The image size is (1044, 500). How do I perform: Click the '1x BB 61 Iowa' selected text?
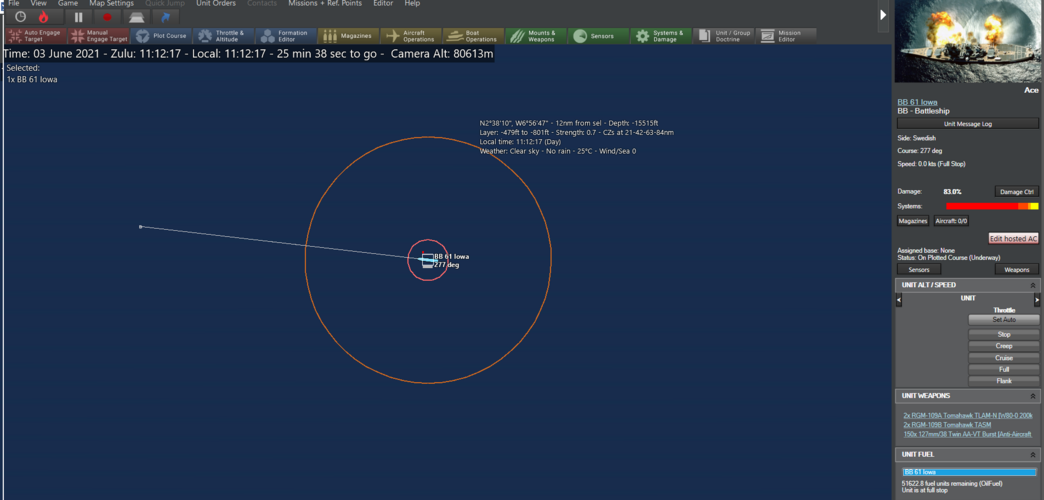[32, 80]
